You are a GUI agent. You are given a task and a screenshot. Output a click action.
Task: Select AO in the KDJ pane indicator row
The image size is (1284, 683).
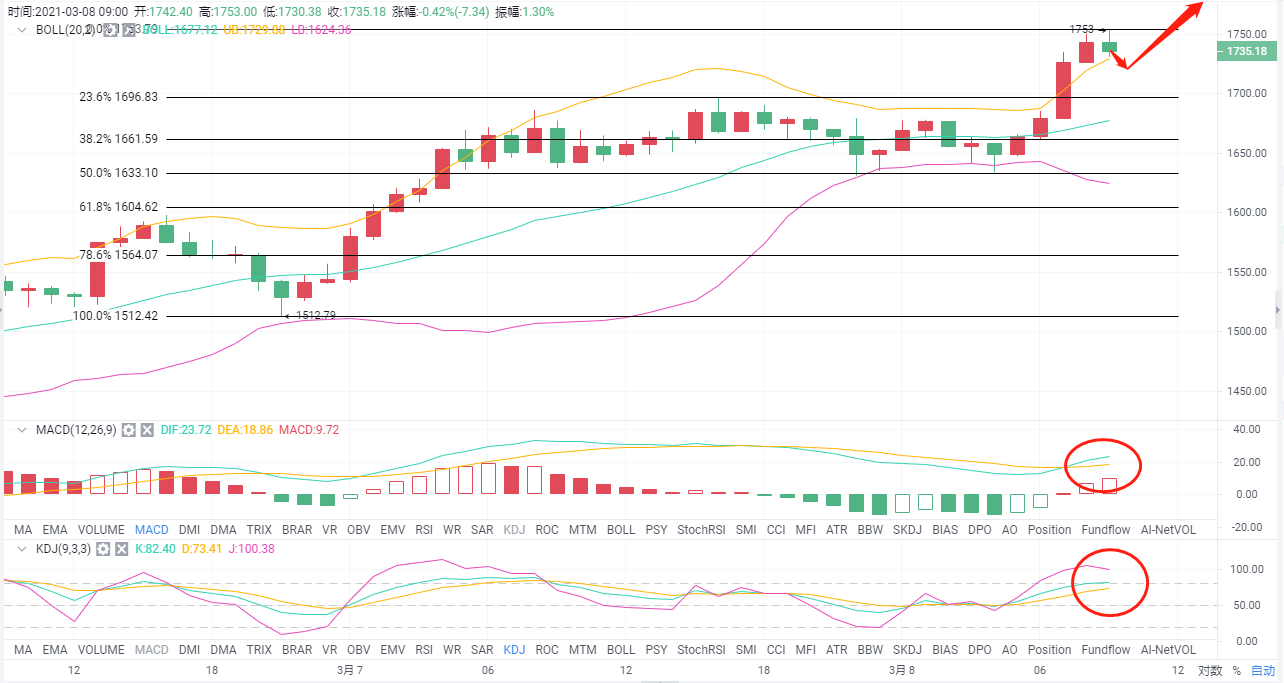click(1010, 650)
